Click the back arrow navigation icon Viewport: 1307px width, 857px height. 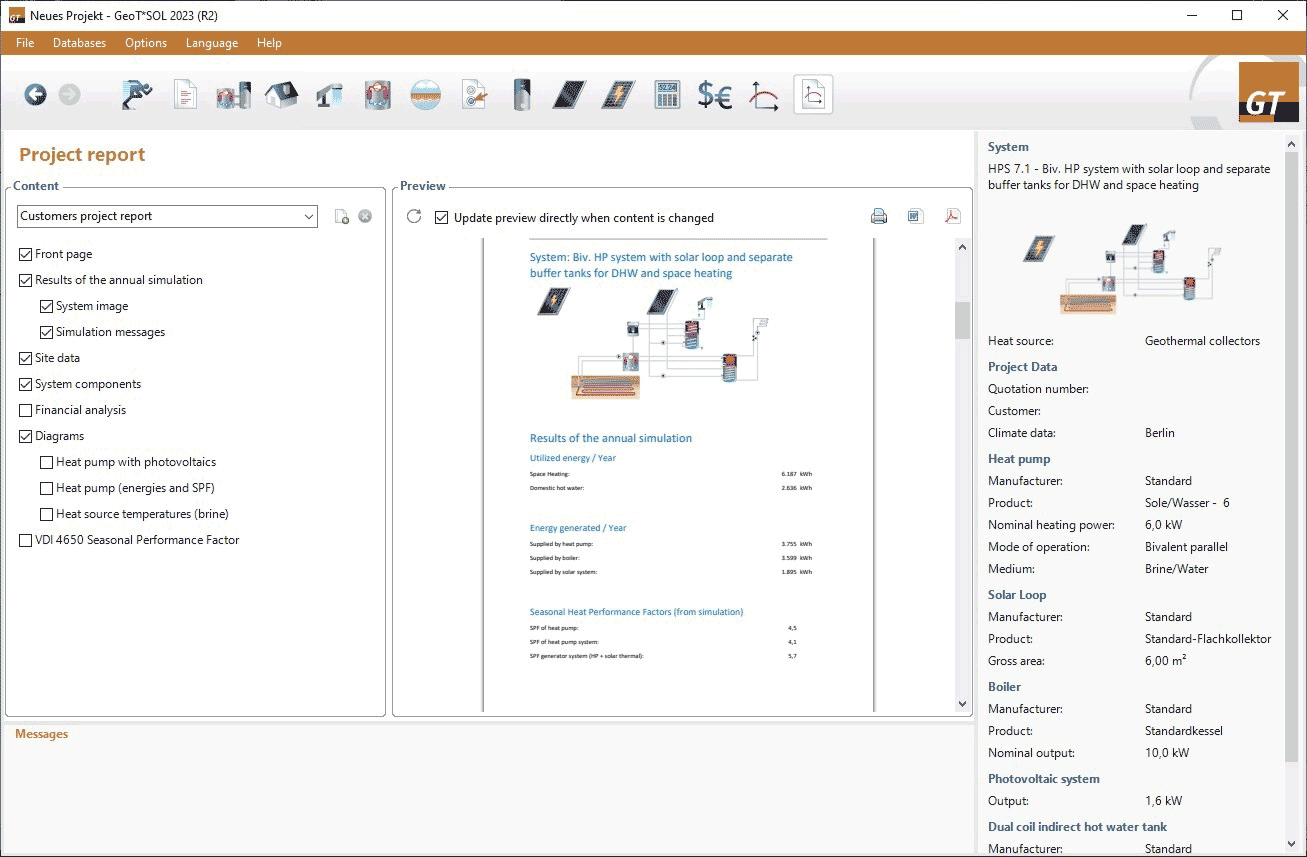36,95
